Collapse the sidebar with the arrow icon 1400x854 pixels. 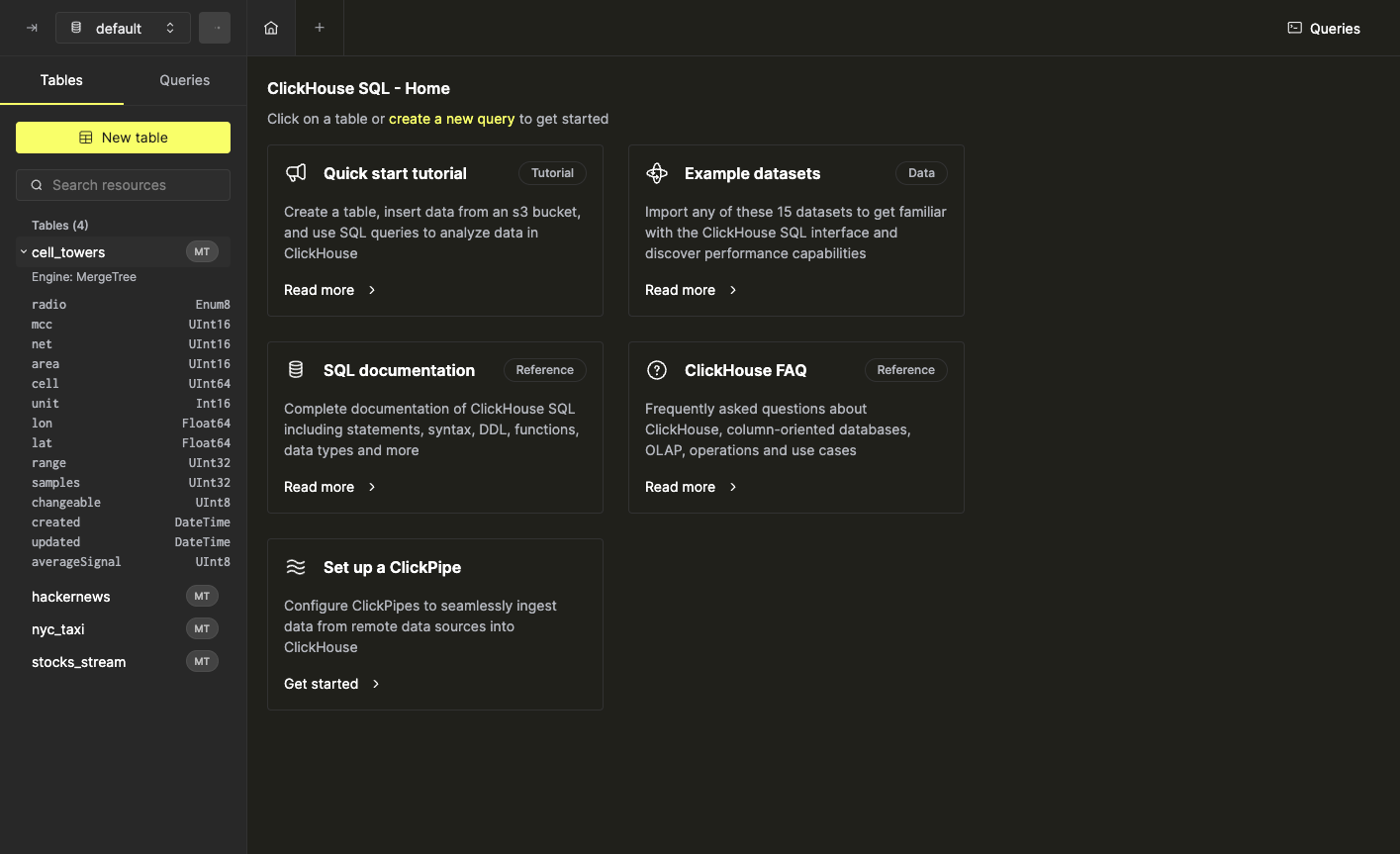(x=32, y=28)
